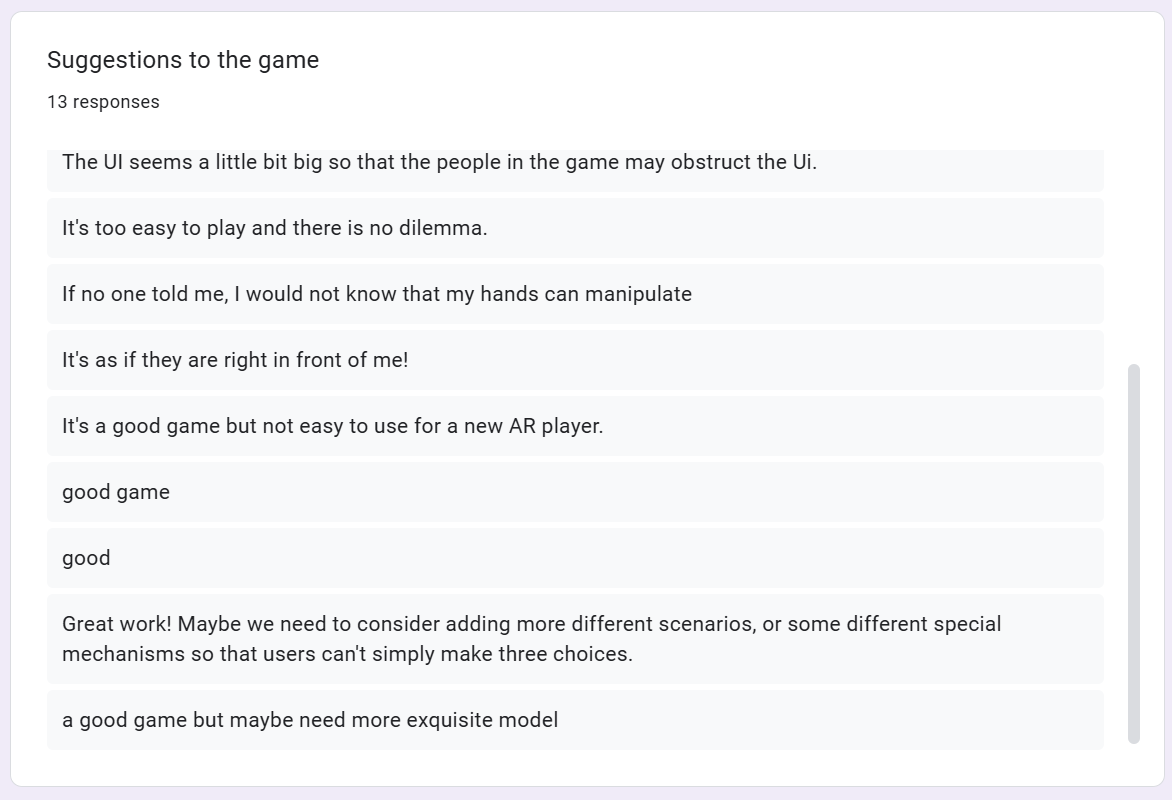The height and width of the screenshot is (800, 1172).
Task: Click the word 'dilemma' in second response
Action: [442, 228]
